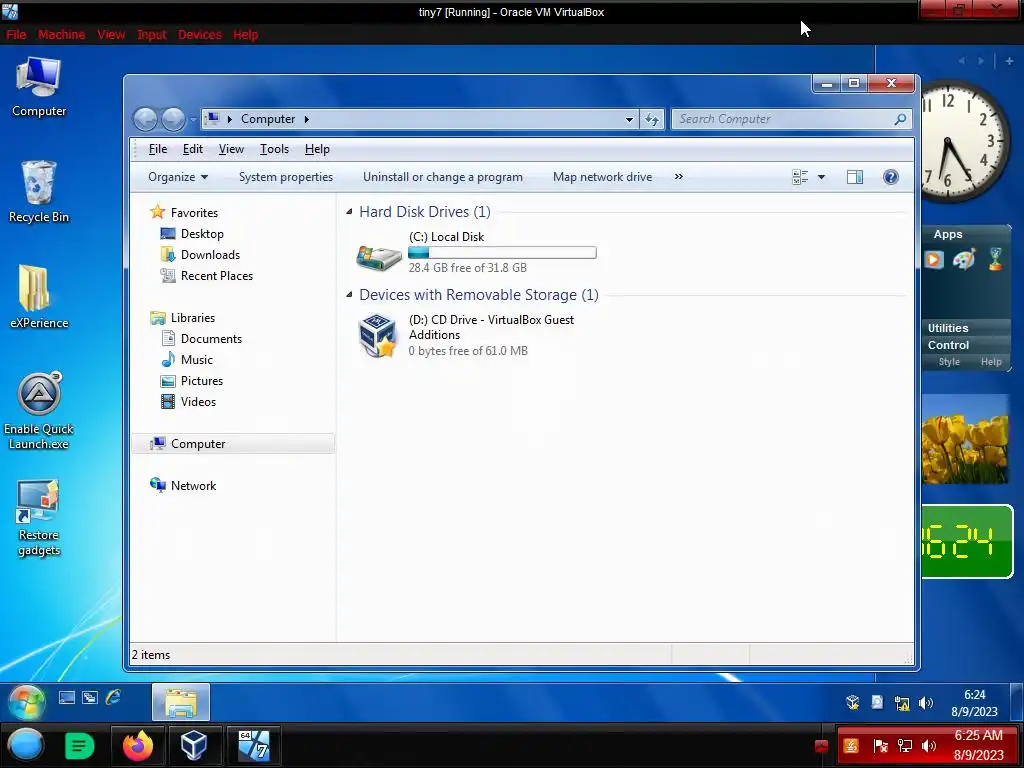The image size is (1024, 768).
Task: Click the paint palette icon in Apps gadget
Action: click(964, 259)
